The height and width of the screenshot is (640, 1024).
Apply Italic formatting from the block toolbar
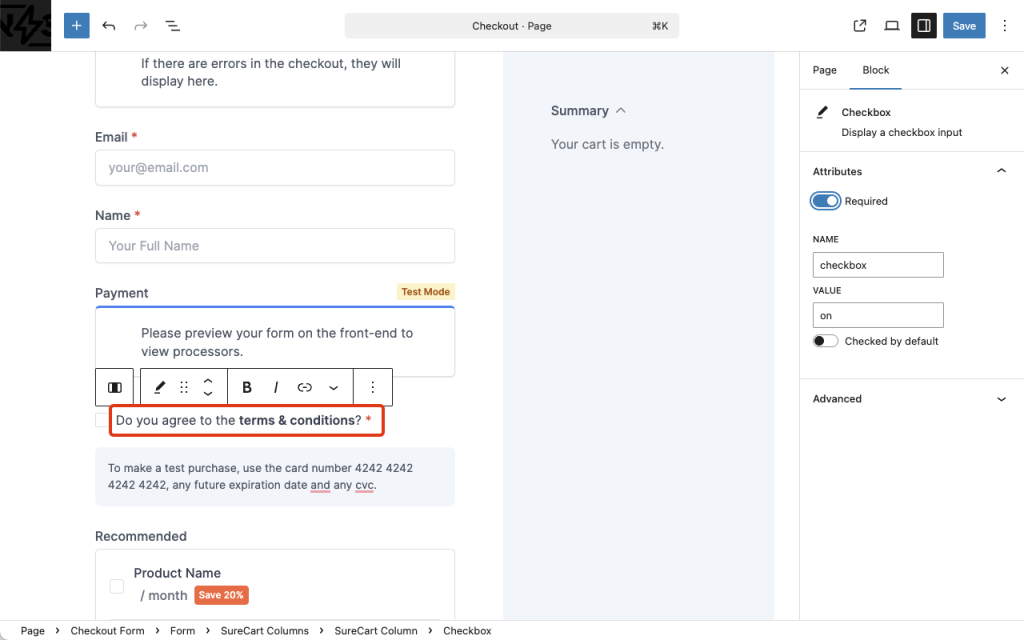(x=275, y=387)
